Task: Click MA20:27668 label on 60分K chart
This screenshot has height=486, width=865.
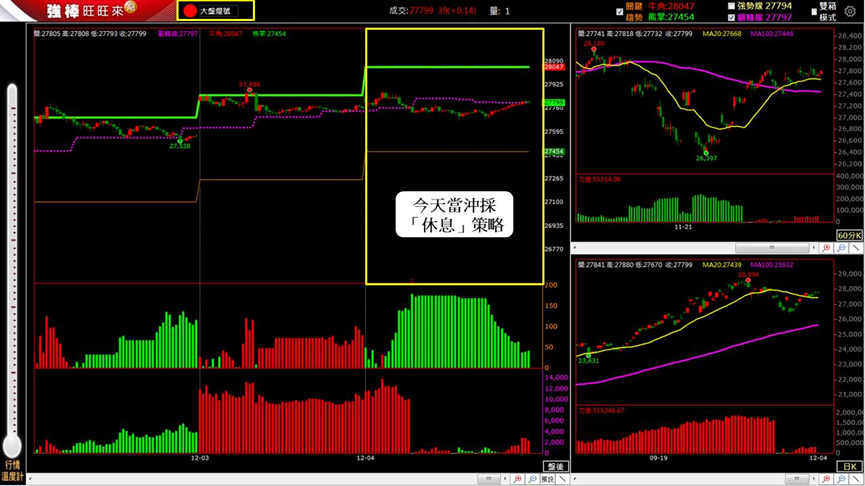Action: point(722,34)
